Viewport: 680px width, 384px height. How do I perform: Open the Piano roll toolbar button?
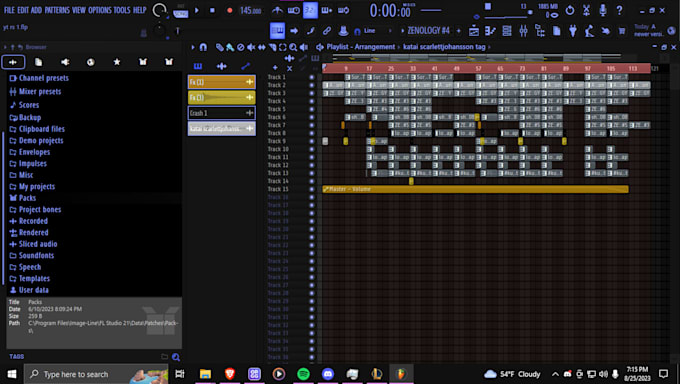coord(490,31)
